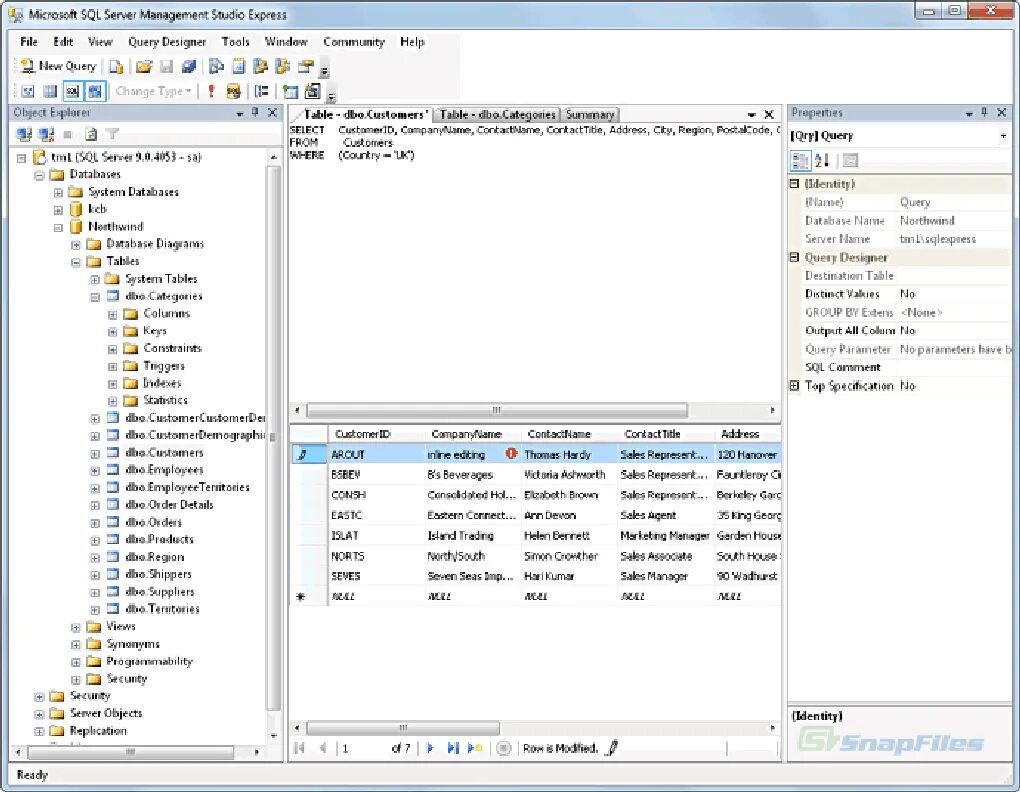Click the Properties Window toolbar icon
This screenshot has height=792, width=1020.
click(x=306, y=66)
